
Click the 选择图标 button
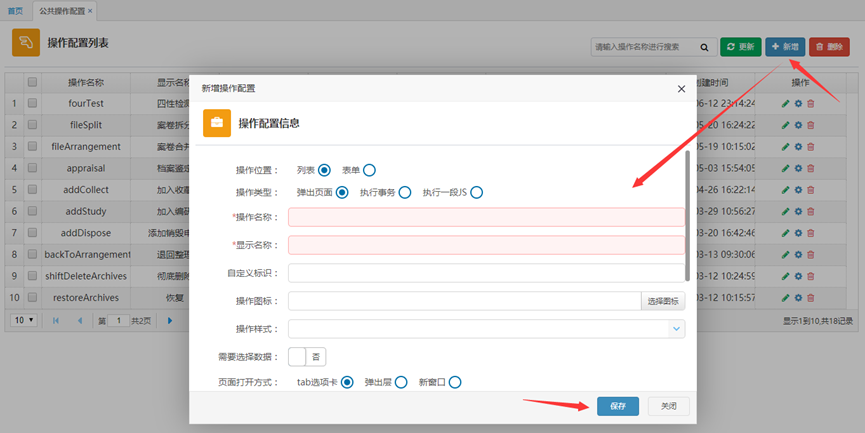click(663, 301)
